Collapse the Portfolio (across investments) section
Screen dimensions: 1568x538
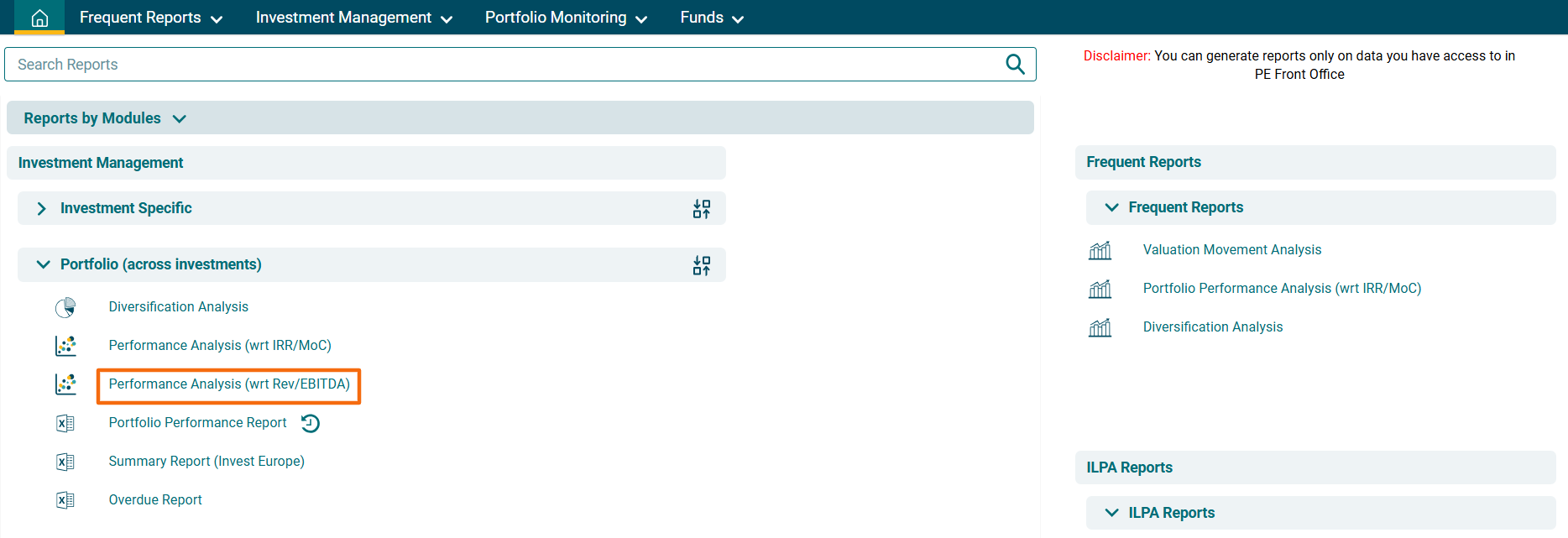(43, 264)
